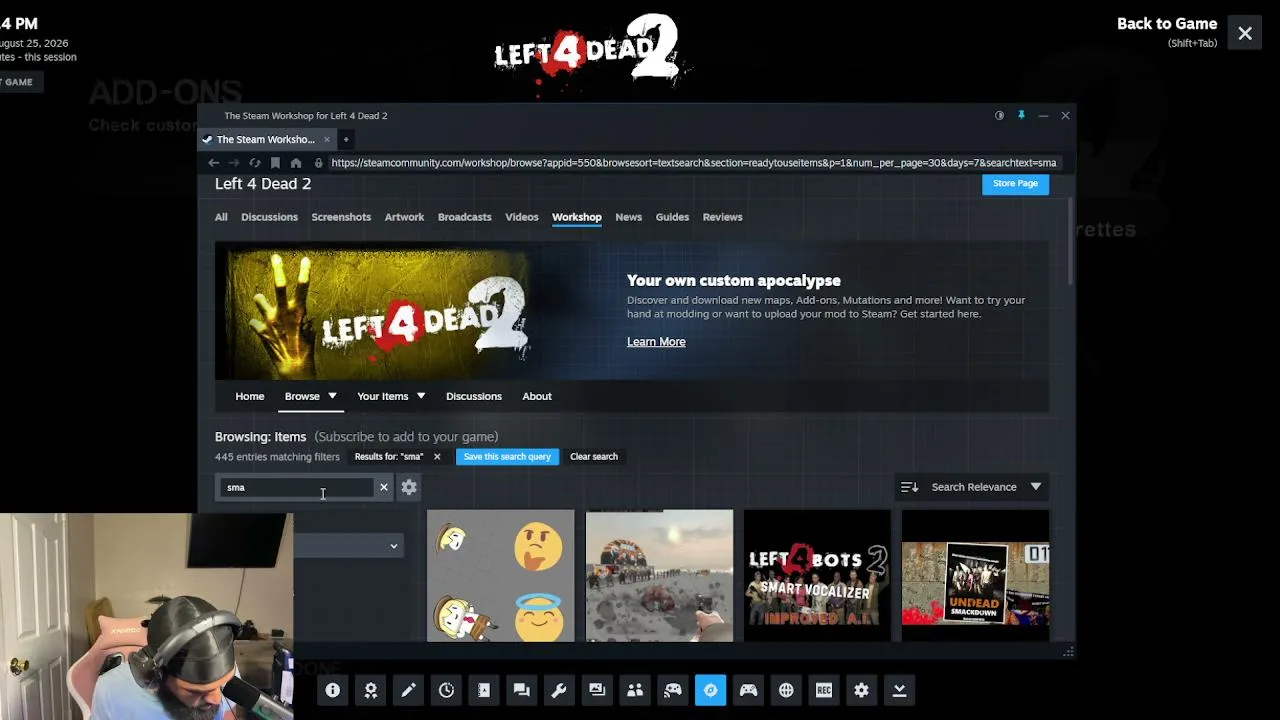
Task: Reload the workshop page
Action: 254,163
